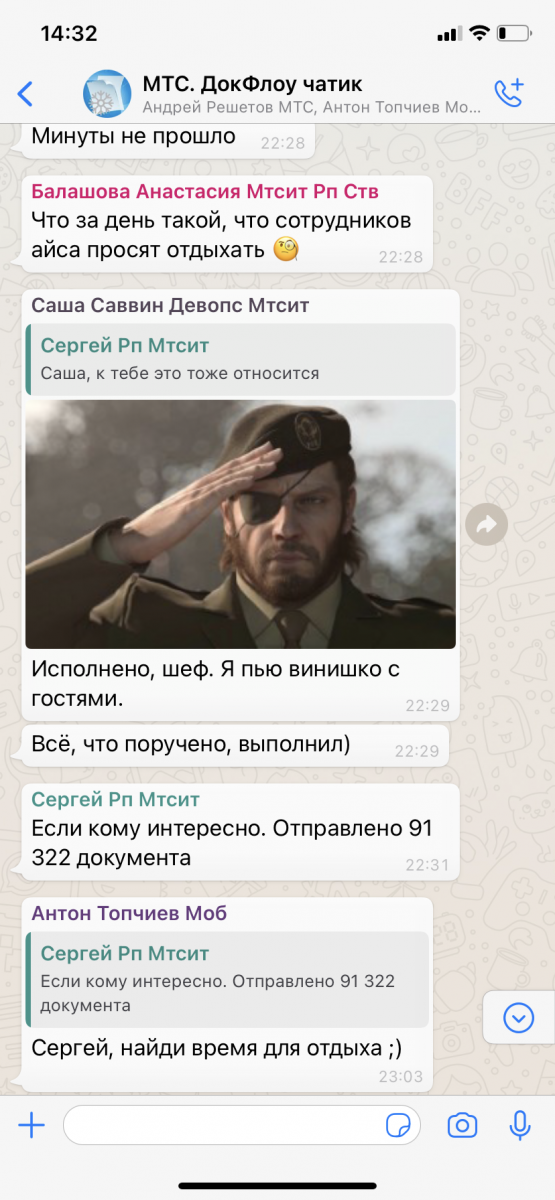Launch the camera from the input bar
Image resolution: width=555 pixels, height=1200 pixels.
click(x=462, y=1126)
